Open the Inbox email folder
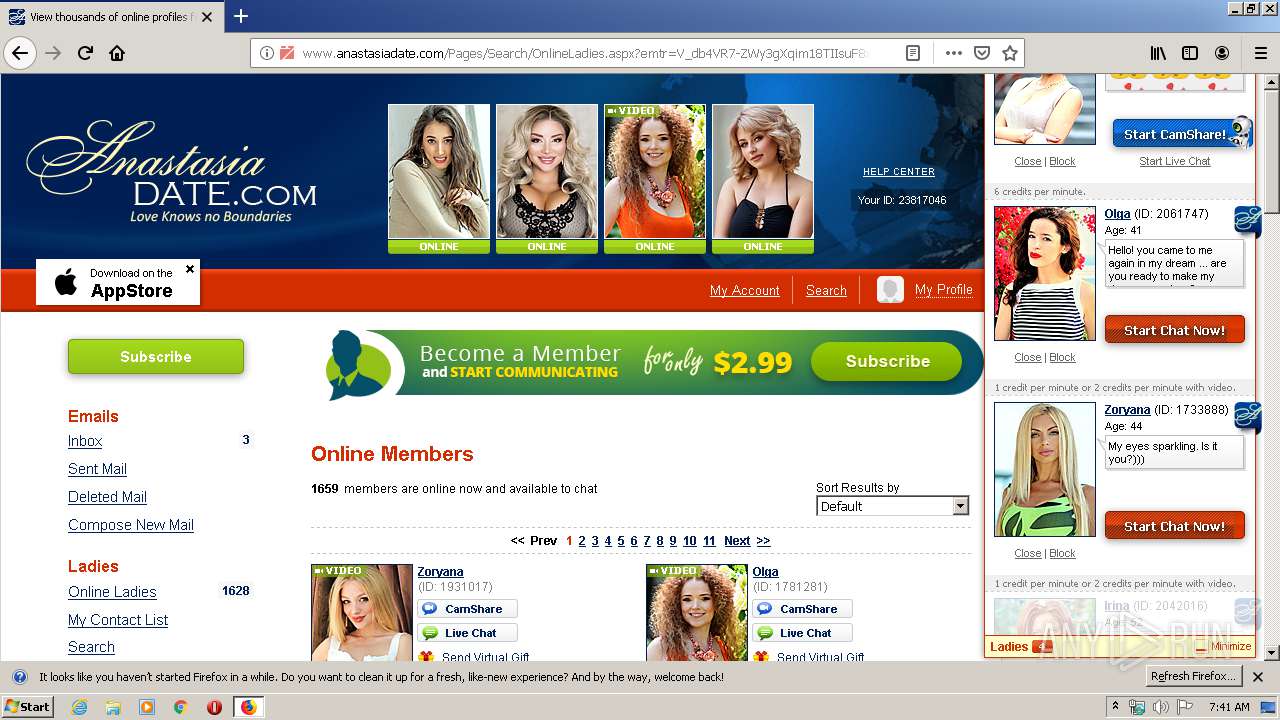This screenshot has height=720, width=1280. click(x=85, y=441)
